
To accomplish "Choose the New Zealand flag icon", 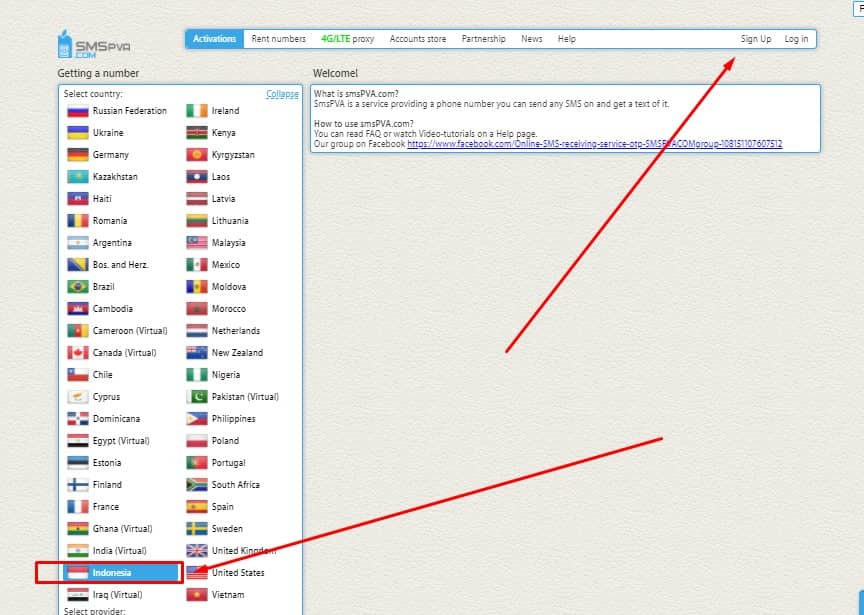I will 197,353.
